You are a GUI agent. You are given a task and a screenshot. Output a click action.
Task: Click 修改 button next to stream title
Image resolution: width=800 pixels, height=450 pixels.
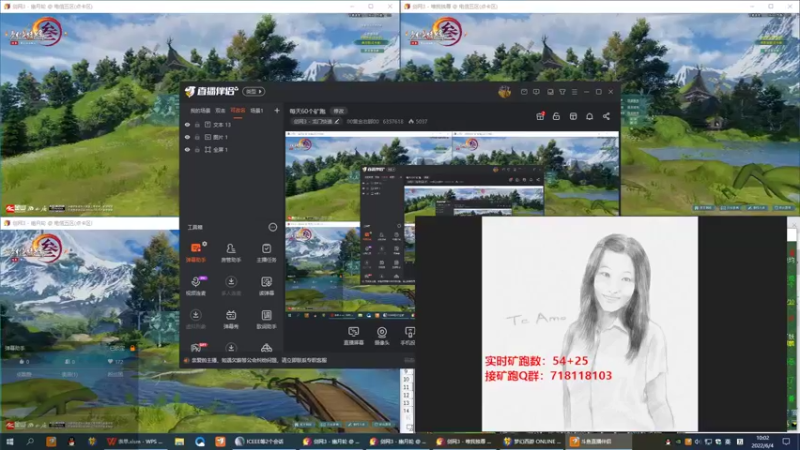pos(339,111)
